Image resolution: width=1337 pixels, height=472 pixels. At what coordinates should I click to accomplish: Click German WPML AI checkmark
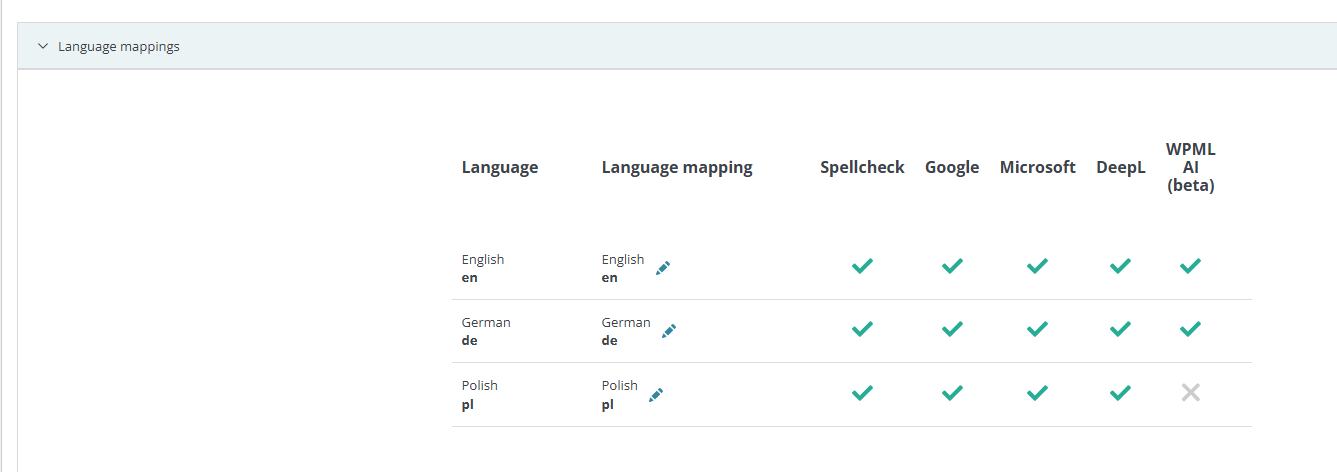[1190, 329]
